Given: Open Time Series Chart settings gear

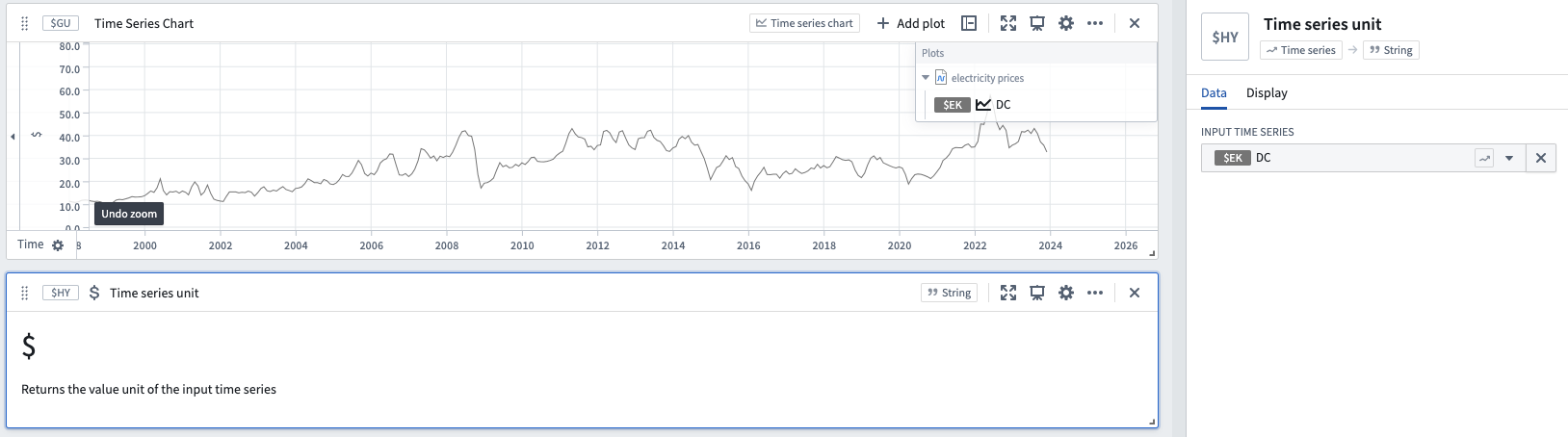Looking at the screenshot, I should (x=1066, y=23).
